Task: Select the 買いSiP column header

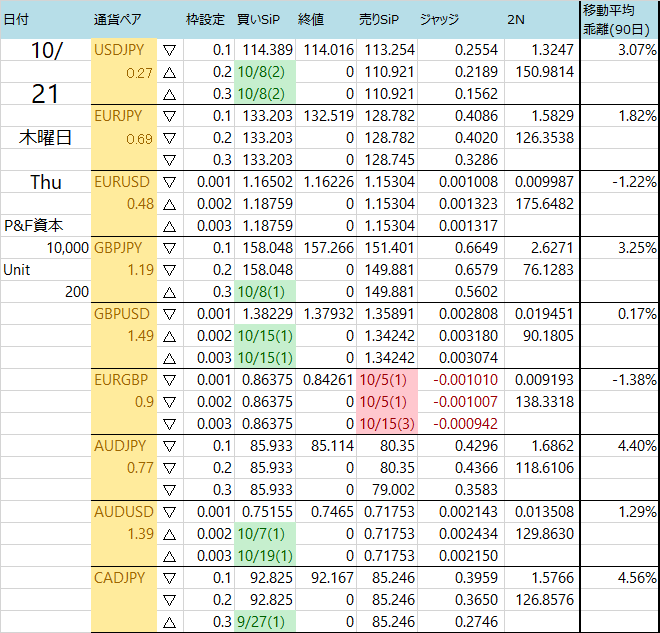Action: click(258, 19)
